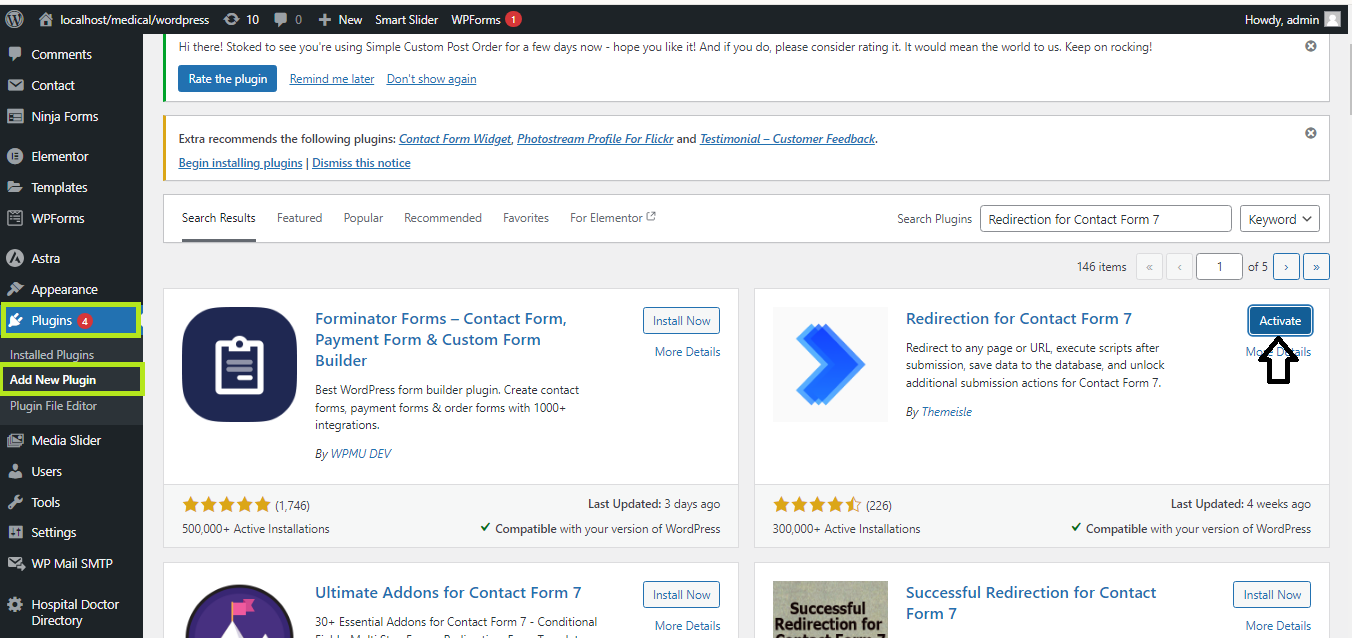Jump to the last page of results
1352x638 pixels.
point(1317,267)
